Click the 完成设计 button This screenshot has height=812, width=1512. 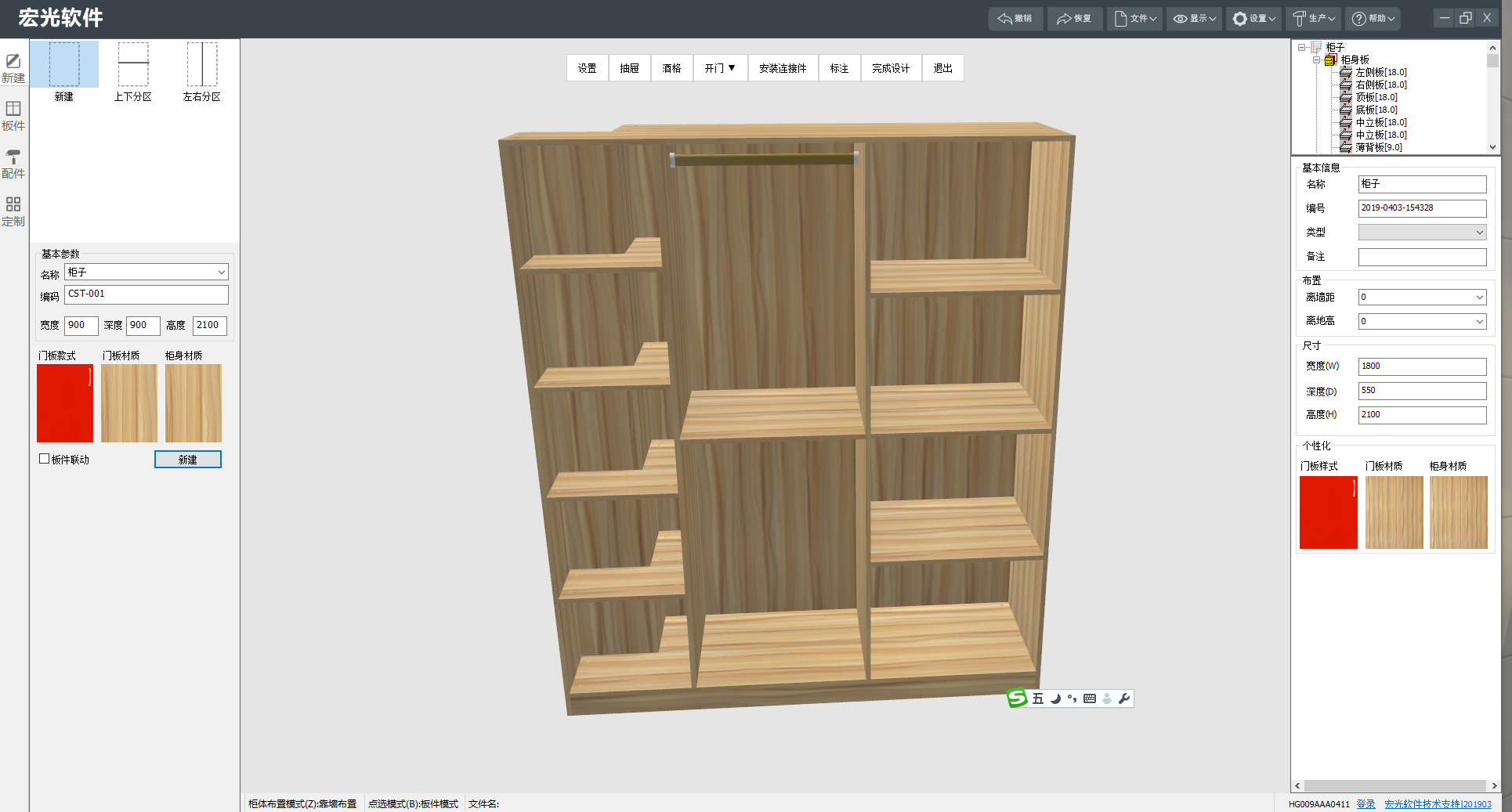[x=891, y=68]
